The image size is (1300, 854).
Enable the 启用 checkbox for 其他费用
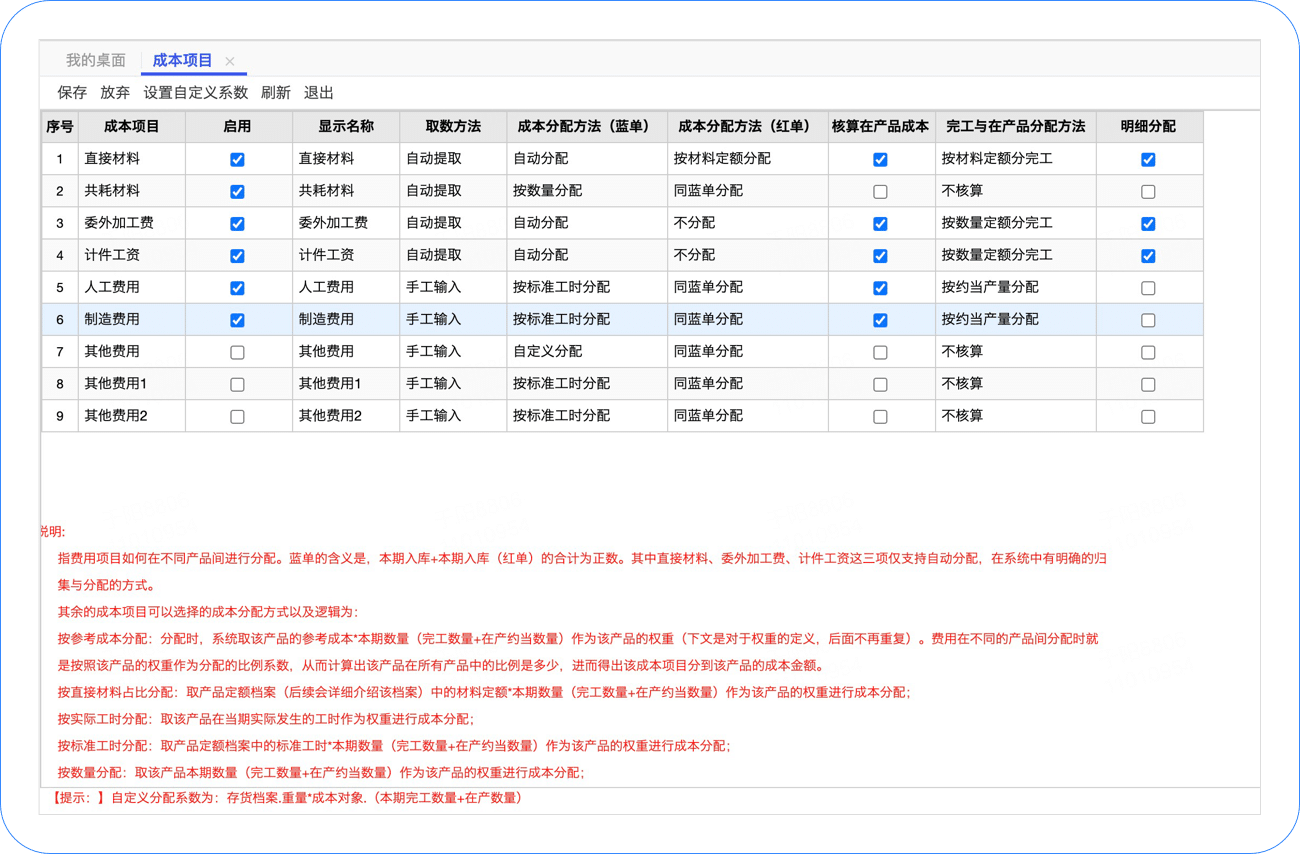coord(237,352)
